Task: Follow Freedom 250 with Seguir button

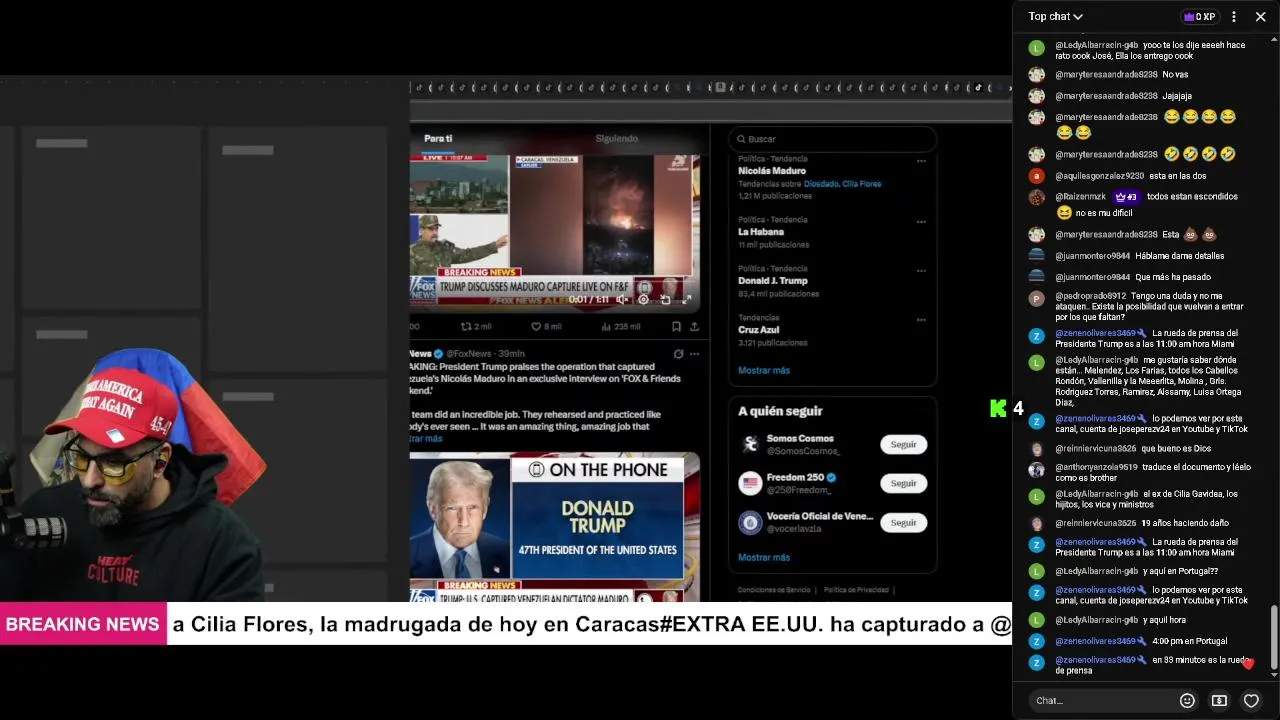Action: [x=903, y=483]
